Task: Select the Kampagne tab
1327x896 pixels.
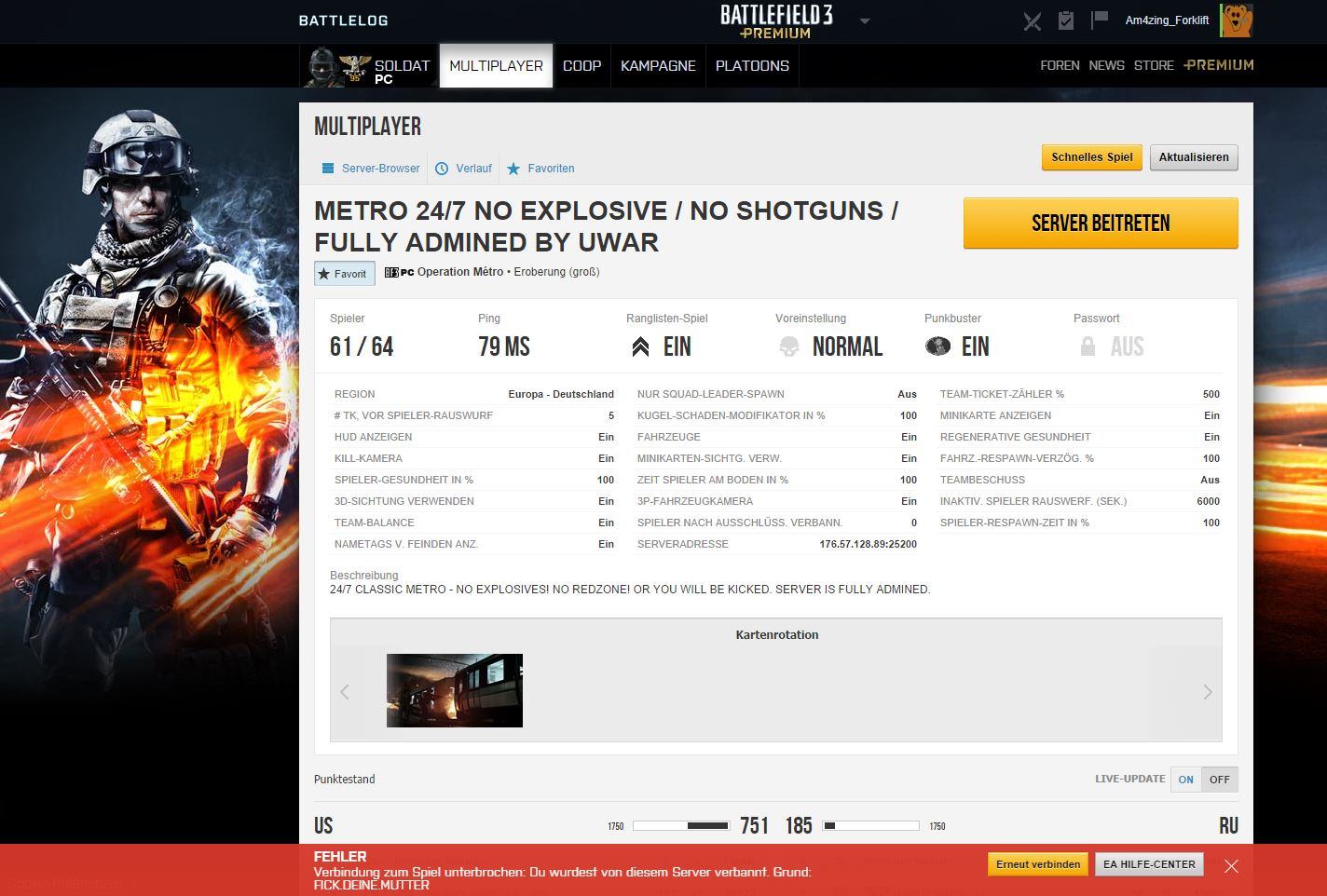Action: click(658, 66)
